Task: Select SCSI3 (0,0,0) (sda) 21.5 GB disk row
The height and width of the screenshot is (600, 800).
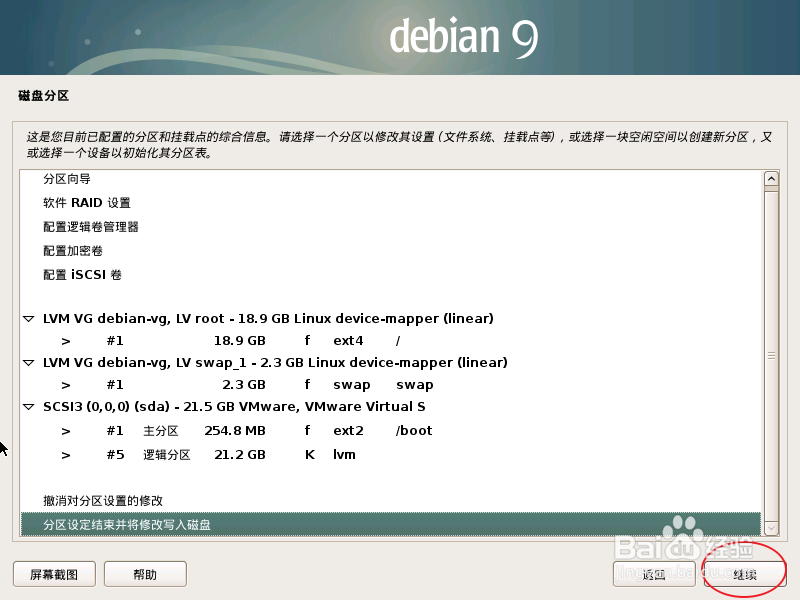Action: (390, 407)
